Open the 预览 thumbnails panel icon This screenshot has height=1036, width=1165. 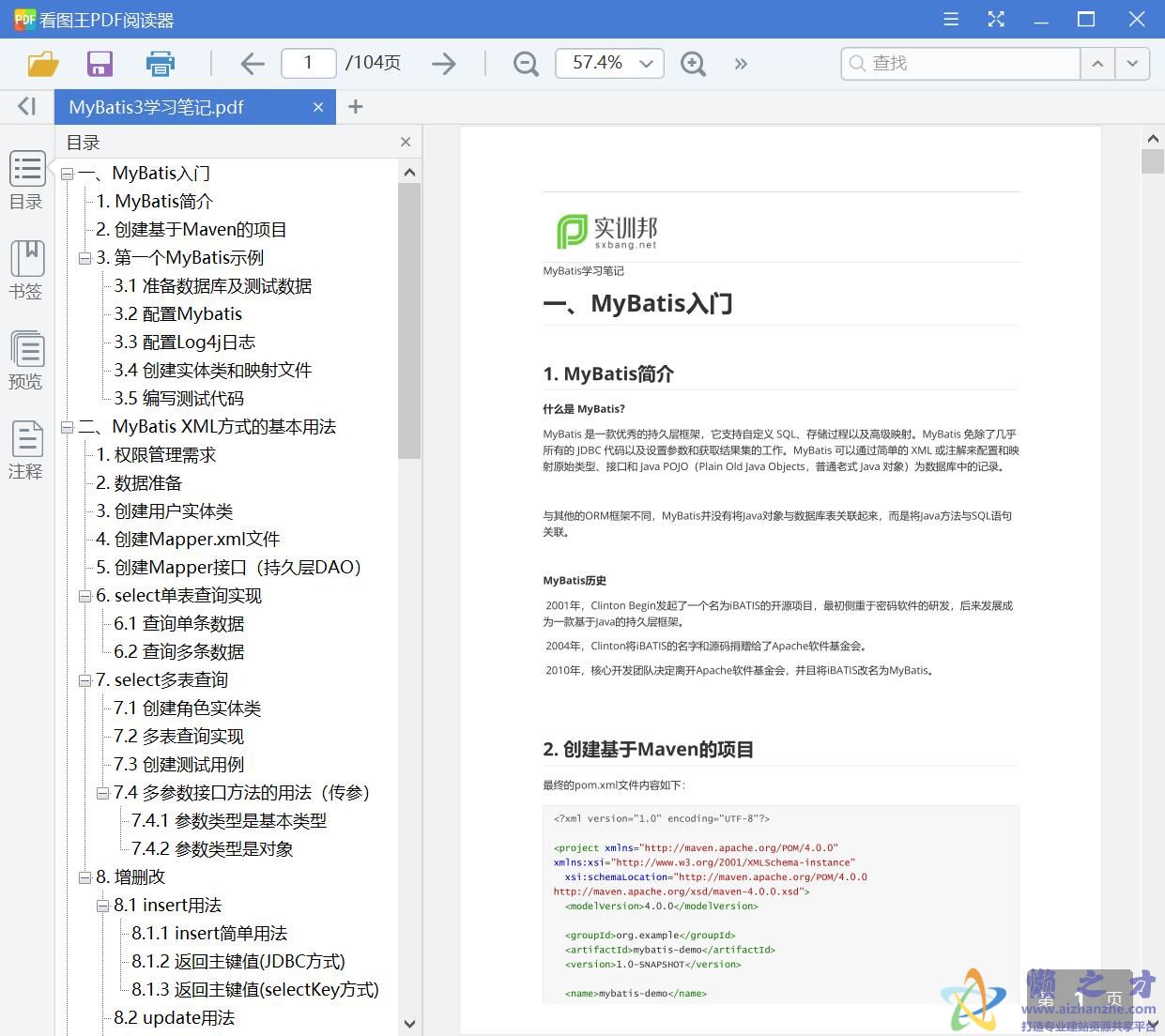click(x=26, y=360)
